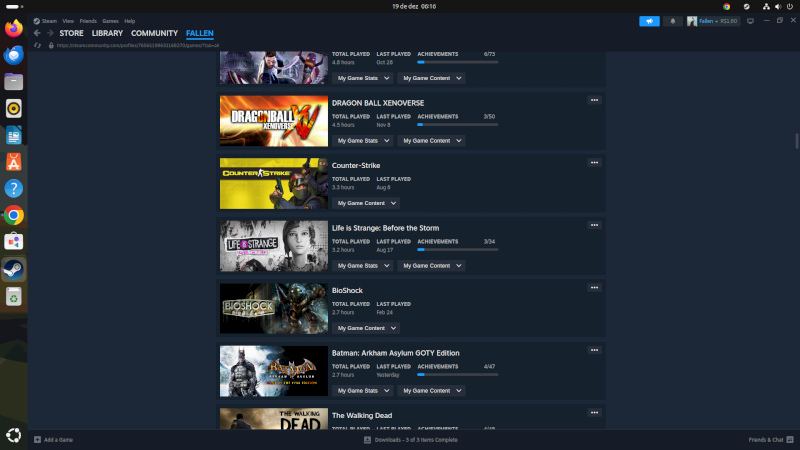
Task: Click the BioShock game thumbnail
Action: 273,308
